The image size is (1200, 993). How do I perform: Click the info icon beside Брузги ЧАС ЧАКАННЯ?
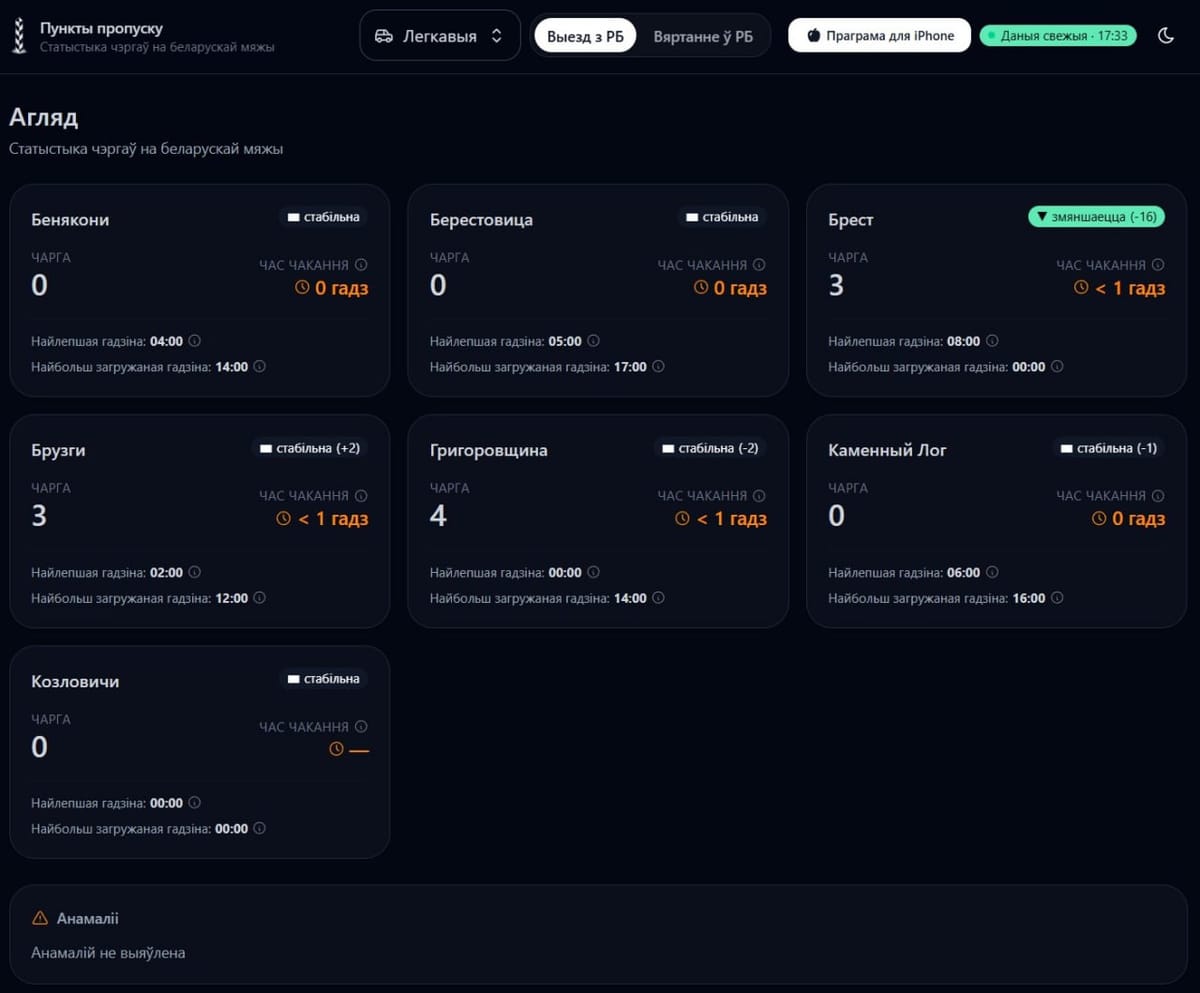point(361,496)
